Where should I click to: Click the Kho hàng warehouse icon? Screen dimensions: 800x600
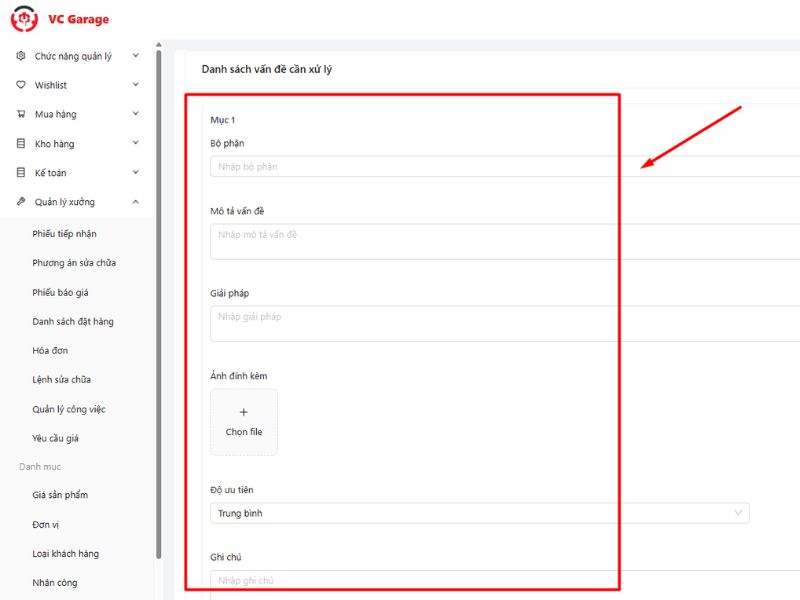point(21,144)
